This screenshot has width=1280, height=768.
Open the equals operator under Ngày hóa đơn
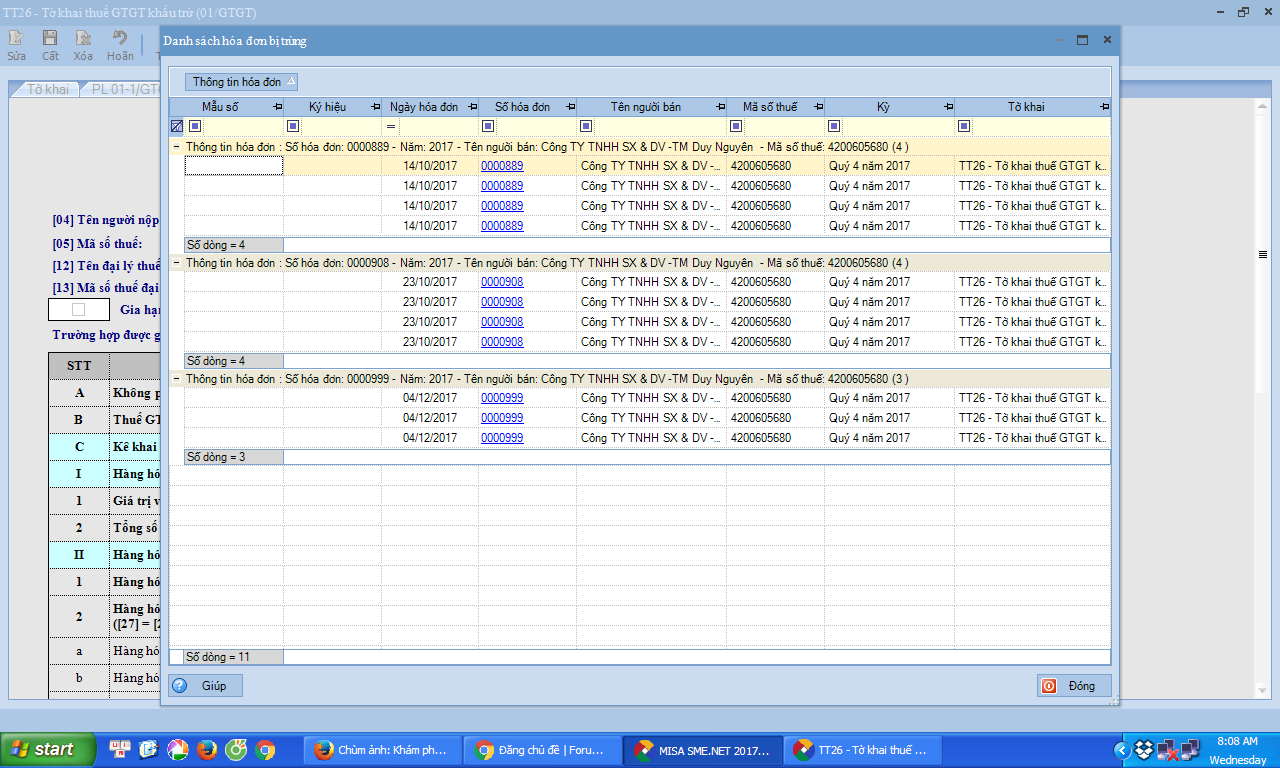(x=391, y=126)
